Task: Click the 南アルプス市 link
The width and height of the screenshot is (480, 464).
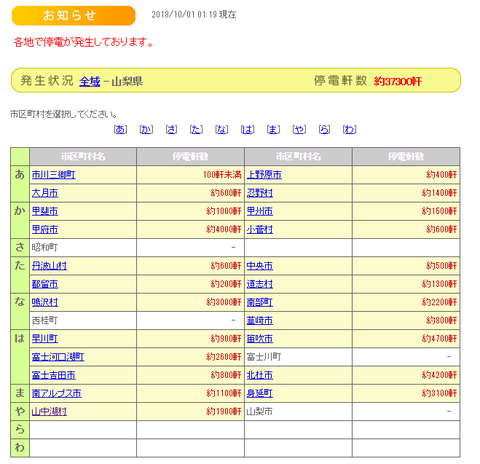Action: (x=57, y=393)
